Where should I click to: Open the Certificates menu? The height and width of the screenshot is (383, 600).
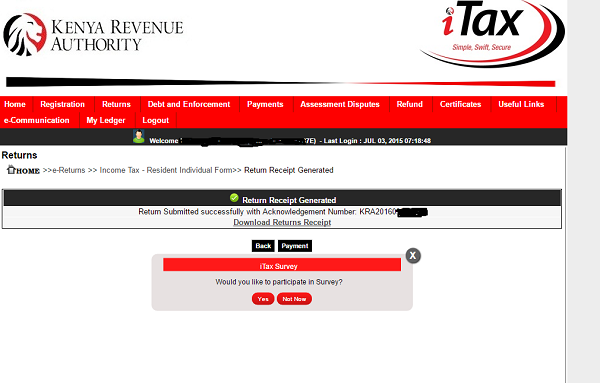tap(460, 104)
